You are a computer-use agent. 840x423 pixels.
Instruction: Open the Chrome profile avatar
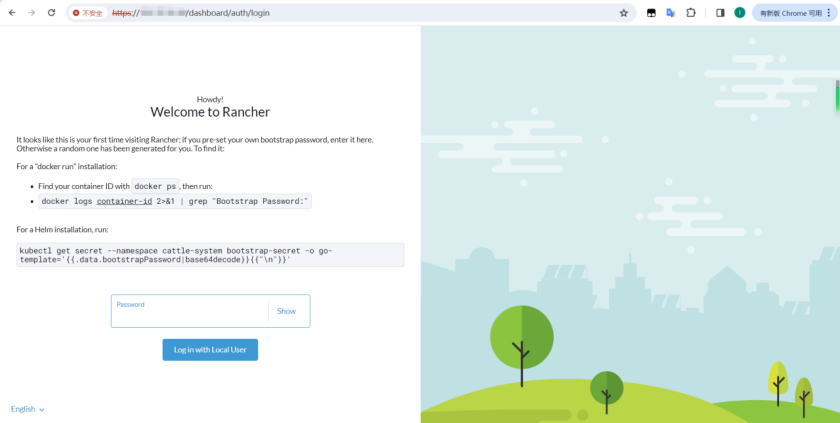[740, 13]
